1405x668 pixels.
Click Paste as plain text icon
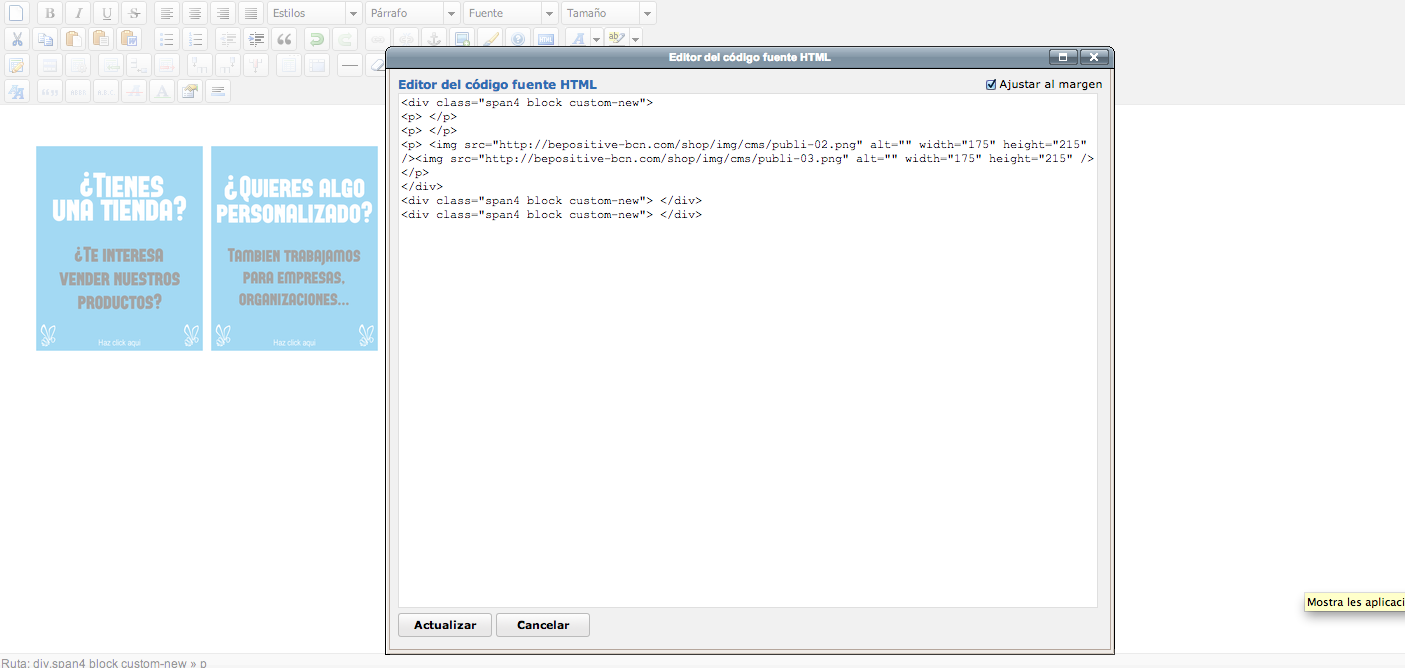tap(101, 39)
